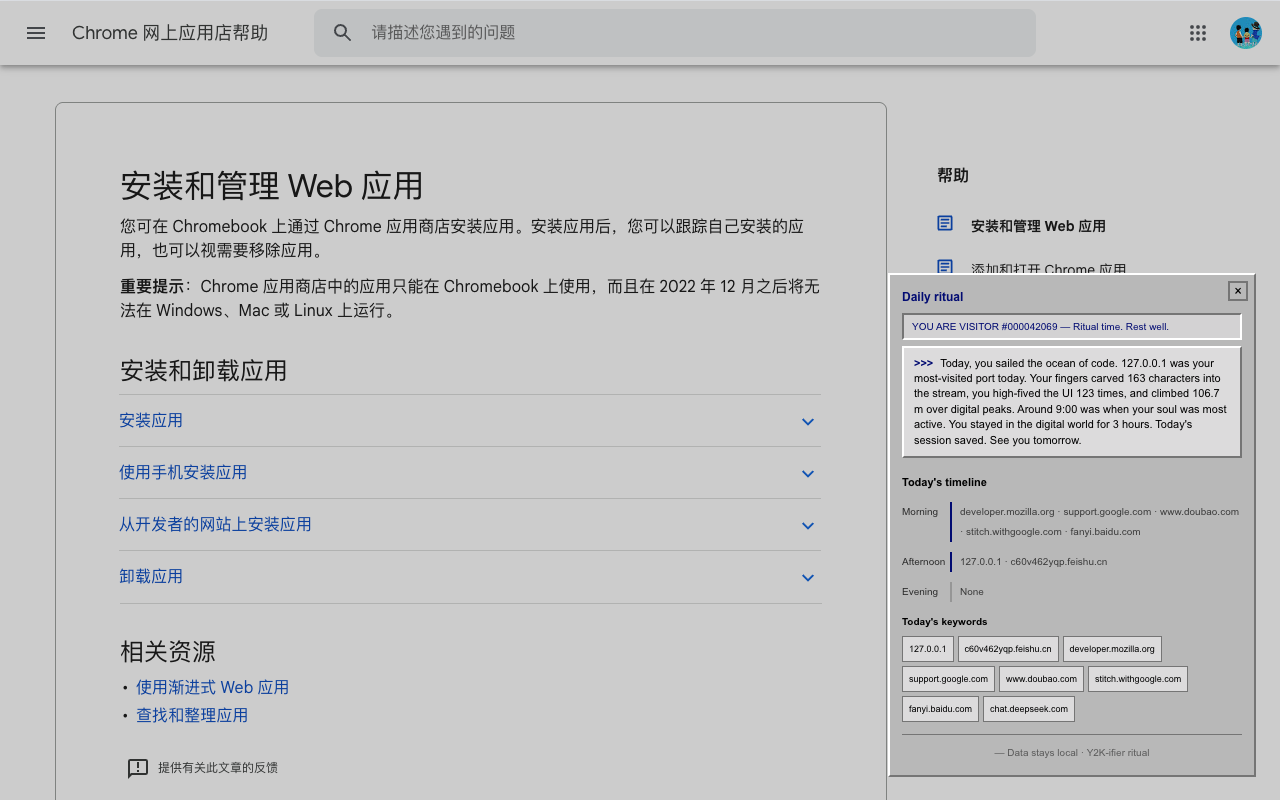Click the Evening timeline label
1280x800 pixels.
coord(920,592)
